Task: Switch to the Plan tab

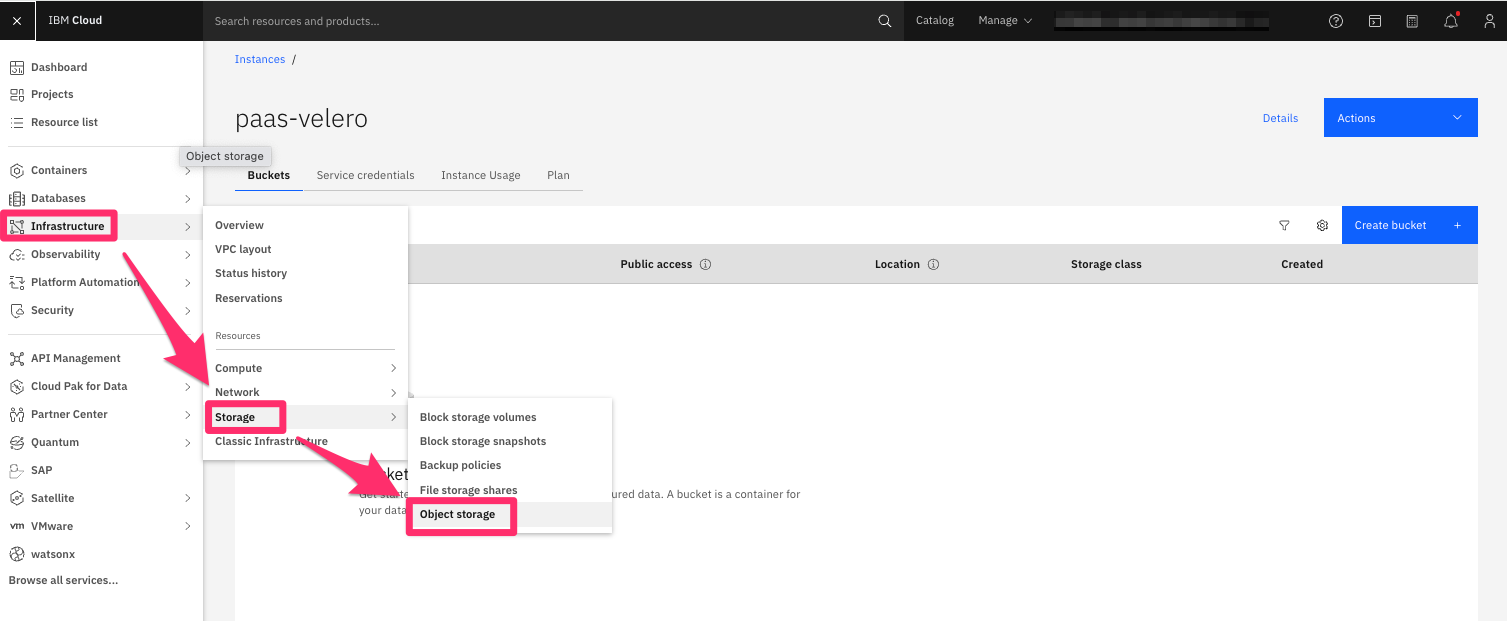Action: click(x=558, y=175)
